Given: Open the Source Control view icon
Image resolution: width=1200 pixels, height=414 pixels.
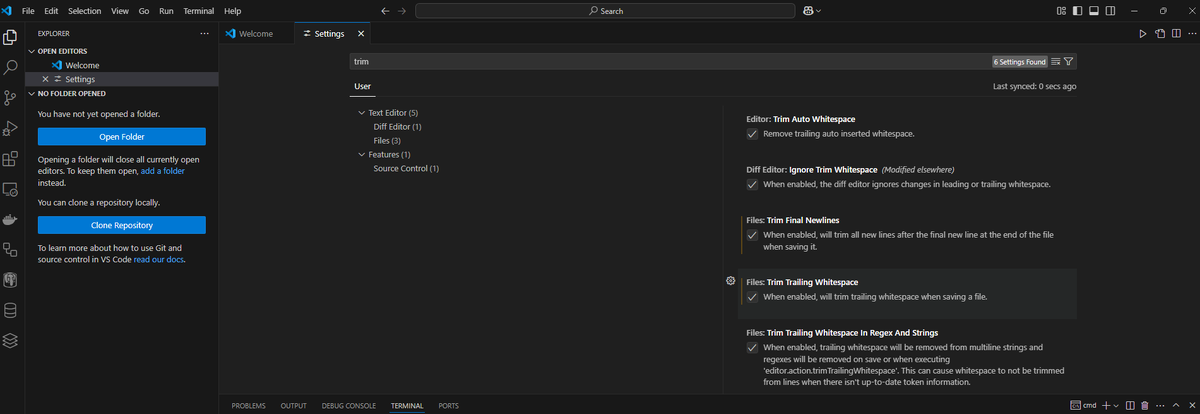Looking at the screenshot, I should [11, 97].
